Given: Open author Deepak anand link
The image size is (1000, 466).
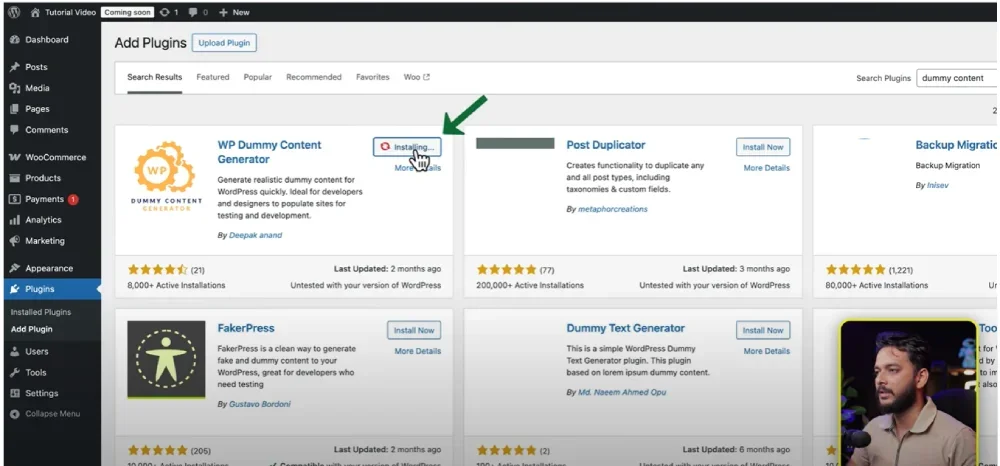Looking at the screenshot, I should [x=255, y=235].
